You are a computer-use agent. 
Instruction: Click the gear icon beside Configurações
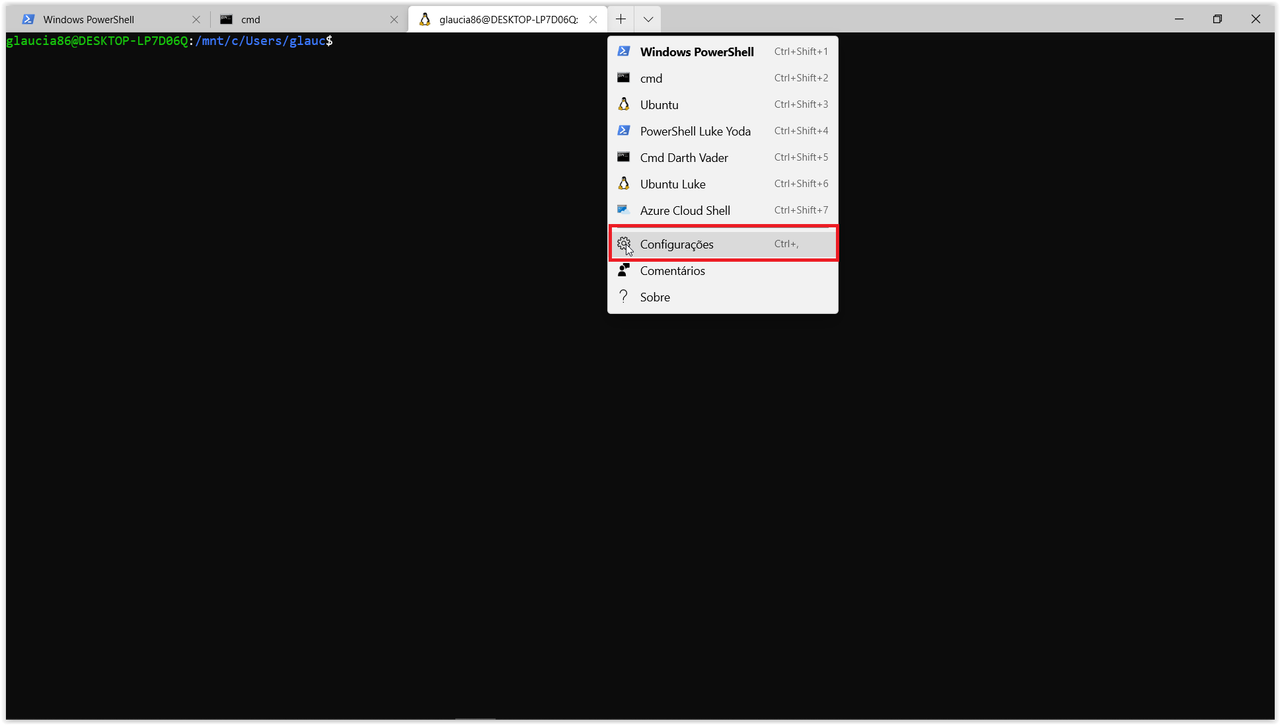(x=623, y=244)
